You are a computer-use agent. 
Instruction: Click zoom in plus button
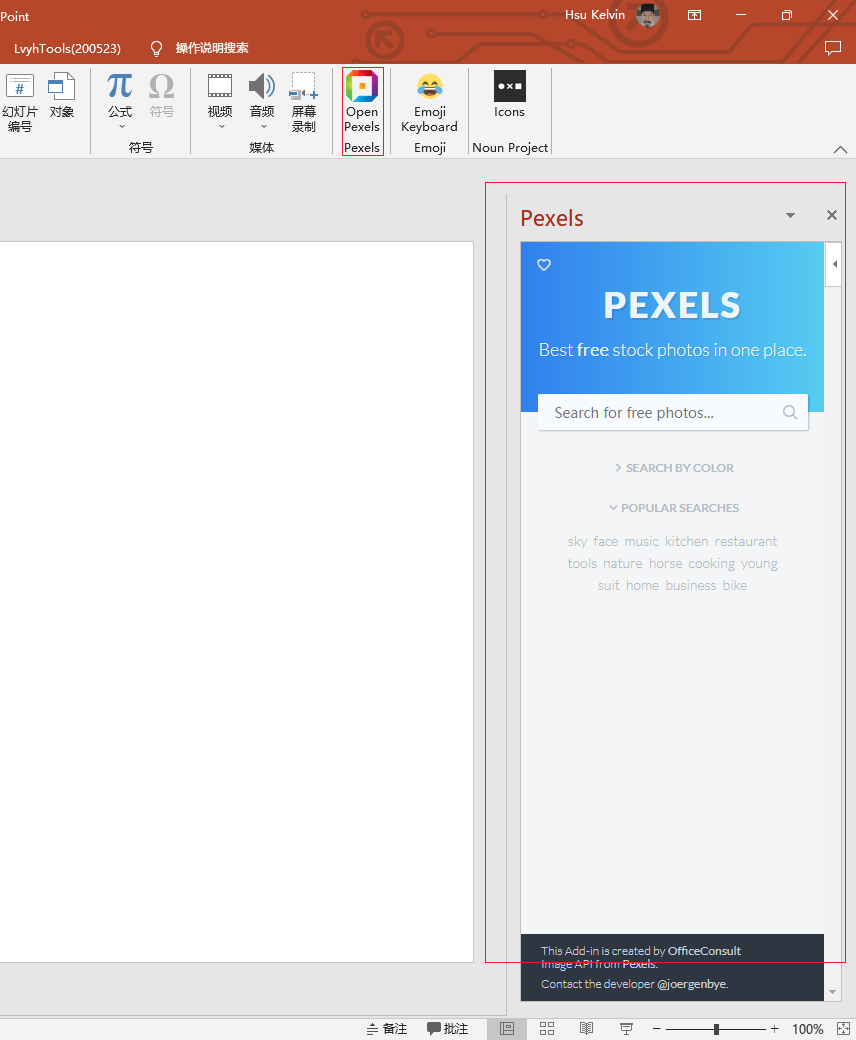(774, 1029)
